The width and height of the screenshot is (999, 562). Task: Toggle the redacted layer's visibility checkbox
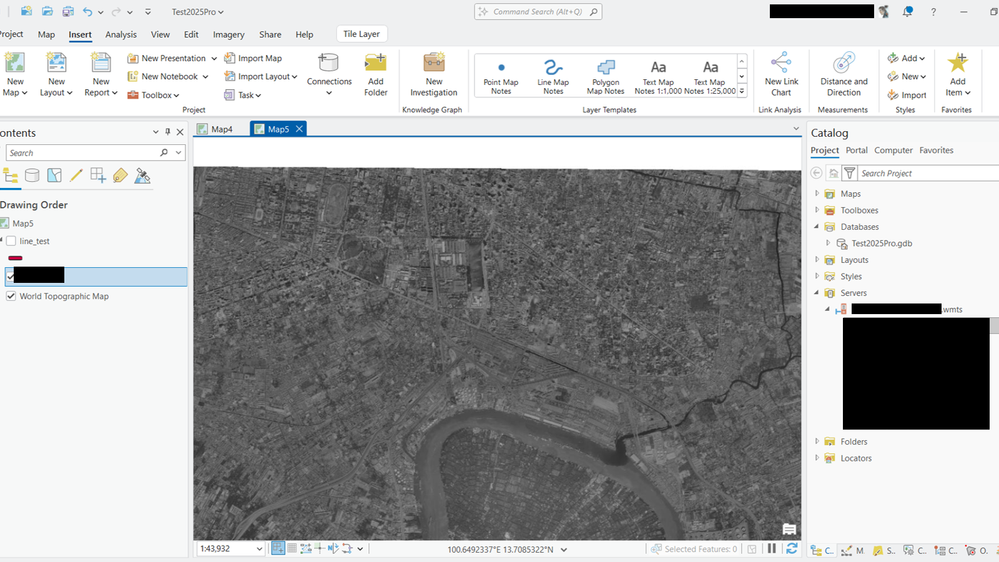[11, 276]
